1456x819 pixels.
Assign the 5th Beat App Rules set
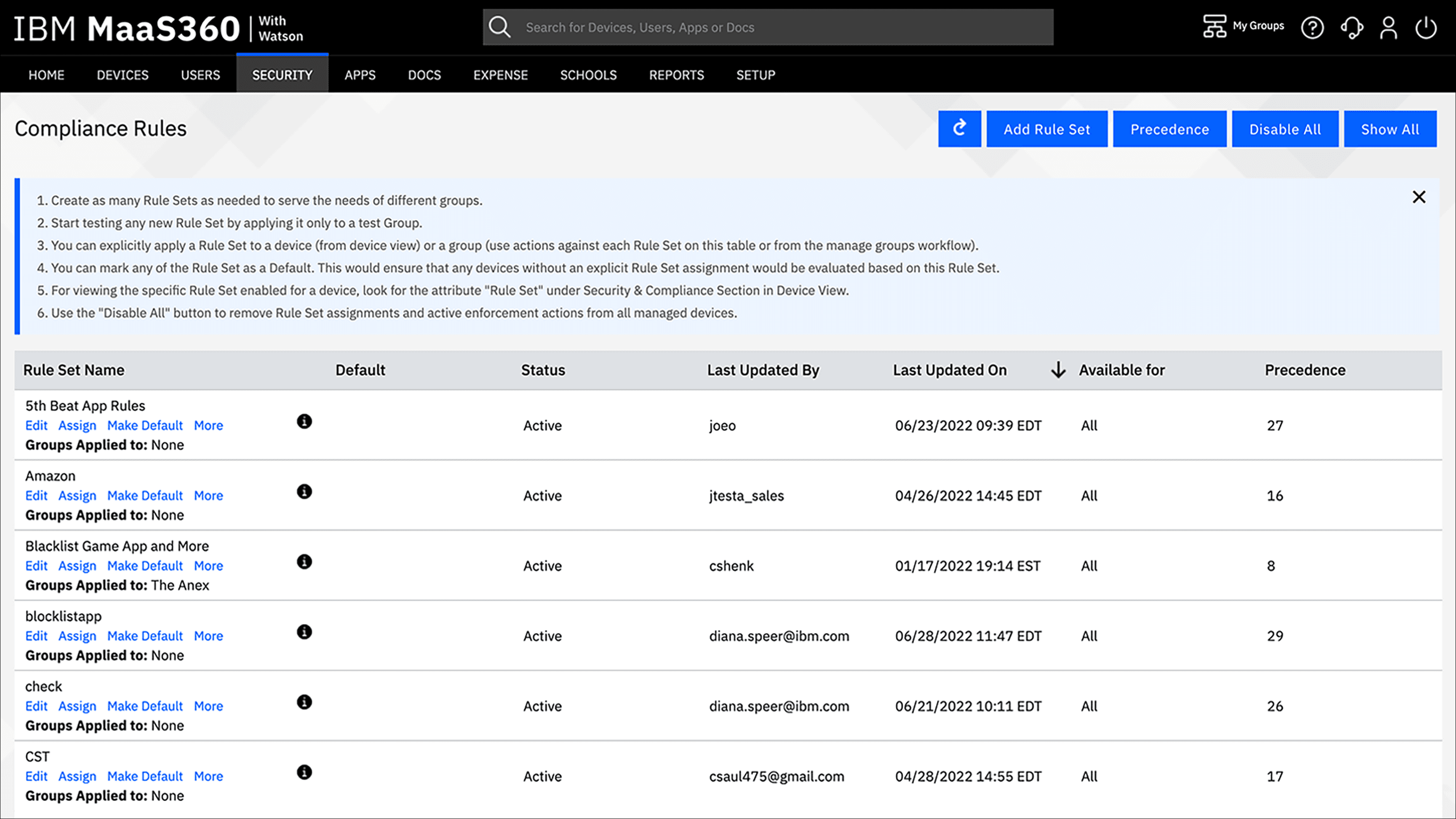coord(77,426)
